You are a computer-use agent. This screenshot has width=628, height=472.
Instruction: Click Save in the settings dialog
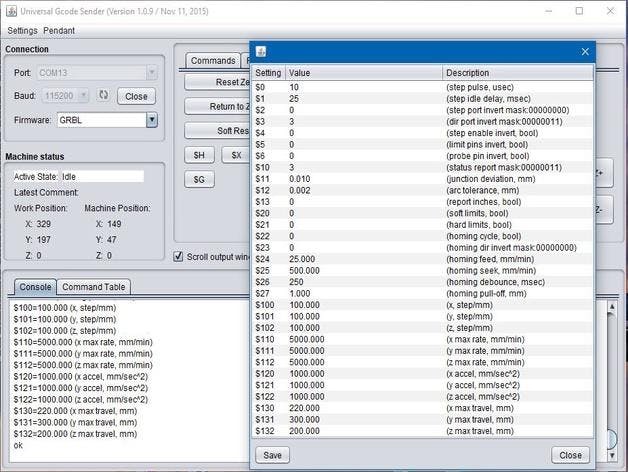coord(272,455)
